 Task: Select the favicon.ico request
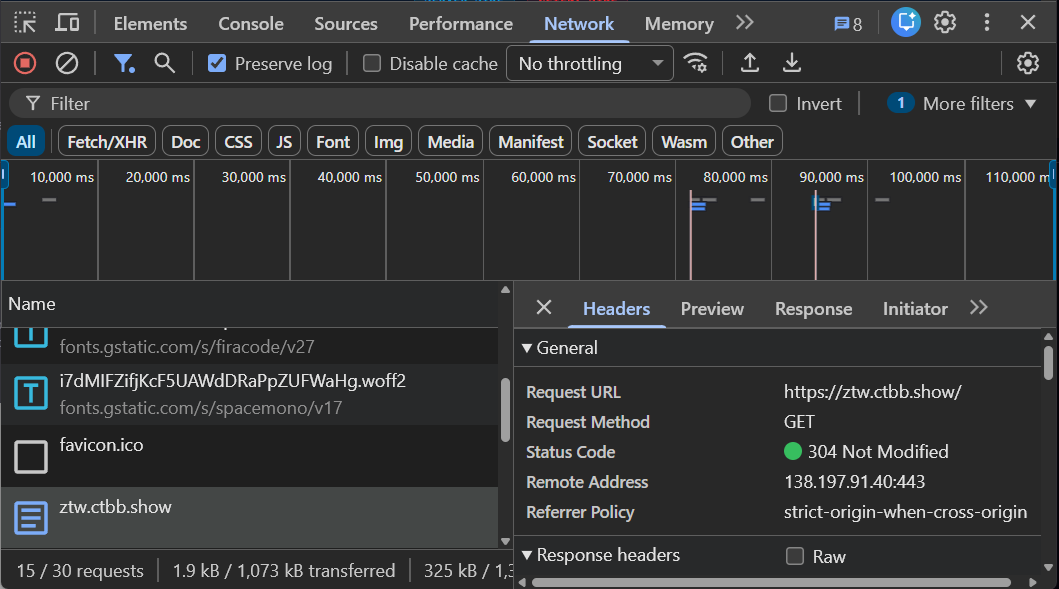pos(101,445)
